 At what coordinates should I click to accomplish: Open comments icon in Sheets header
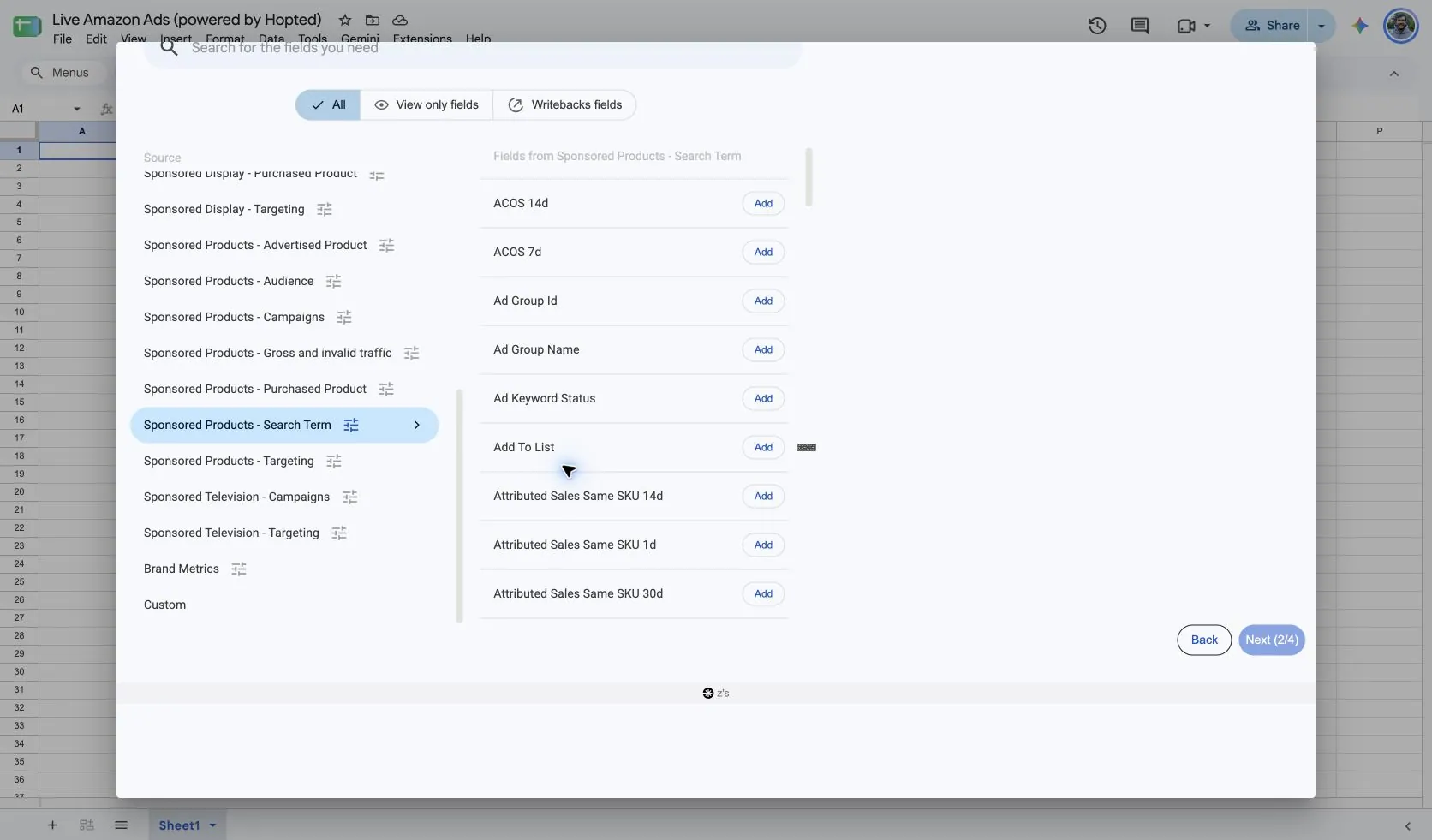pyautogui.click(x=1140, y=26)
